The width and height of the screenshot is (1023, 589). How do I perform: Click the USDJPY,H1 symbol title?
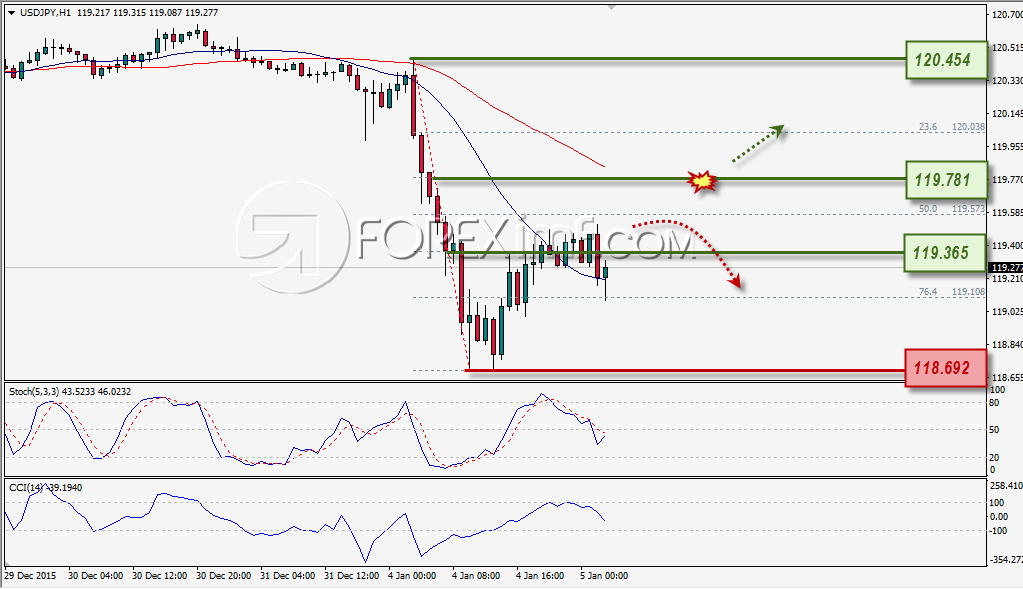tap(46, 13)
